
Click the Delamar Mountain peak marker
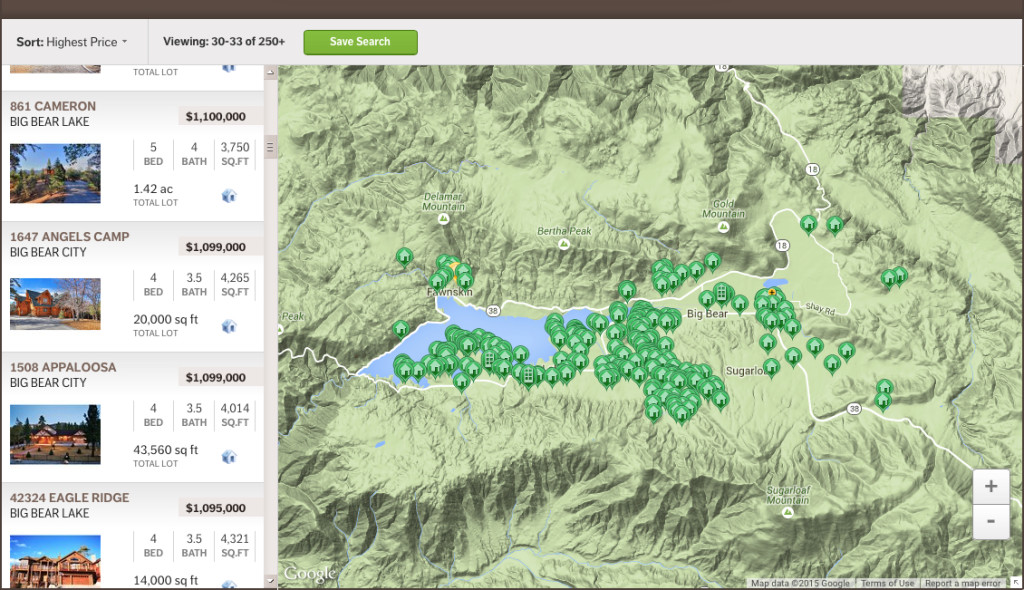443,219
